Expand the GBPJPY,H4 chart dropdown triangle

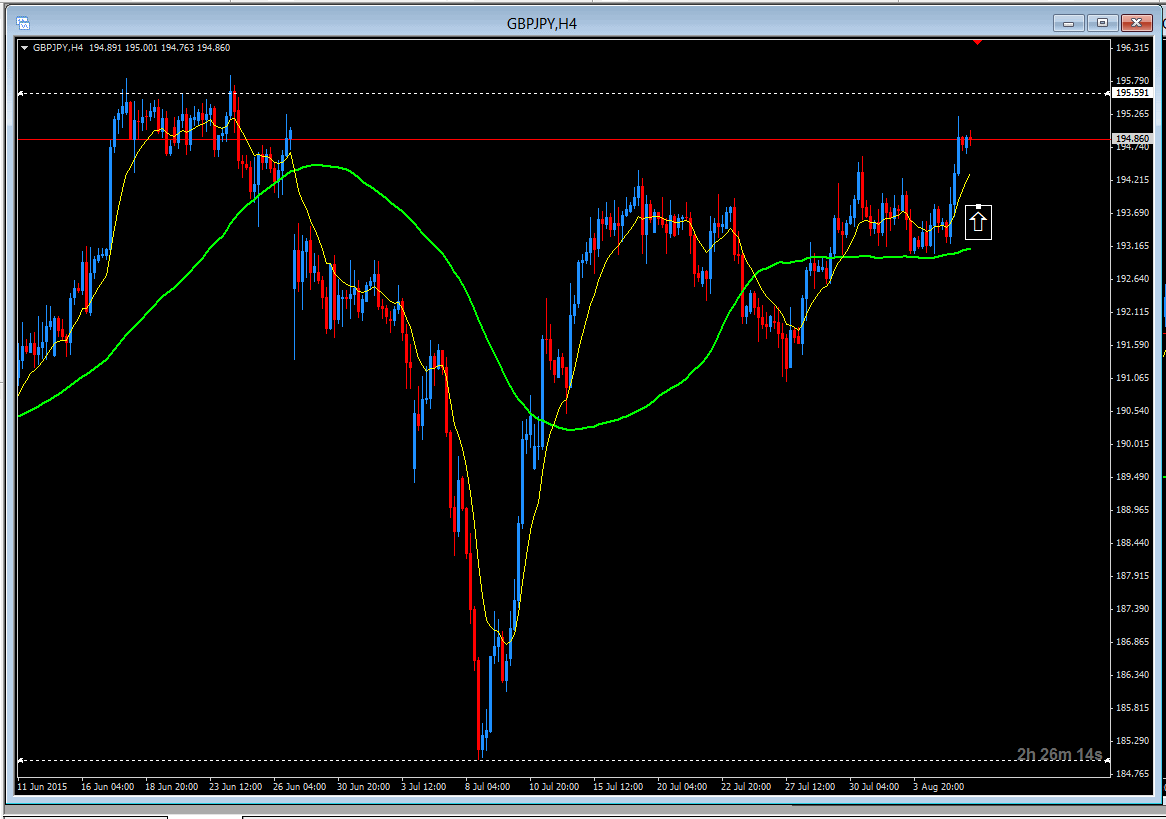tap(25, 47)
